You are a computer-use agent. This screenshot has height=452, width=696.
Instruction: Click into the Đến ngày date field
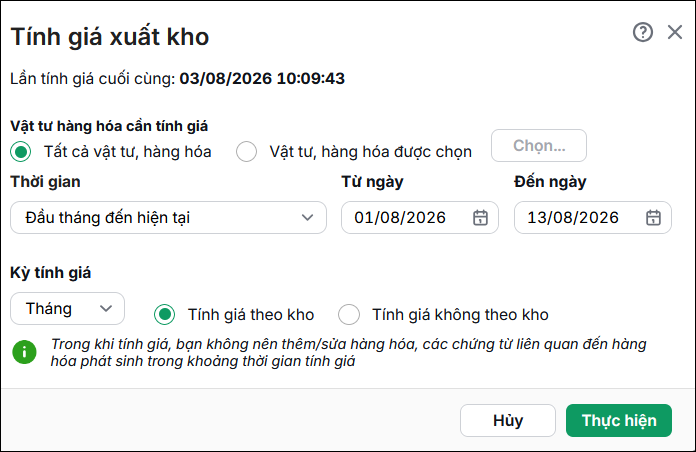tap(593, 218)
